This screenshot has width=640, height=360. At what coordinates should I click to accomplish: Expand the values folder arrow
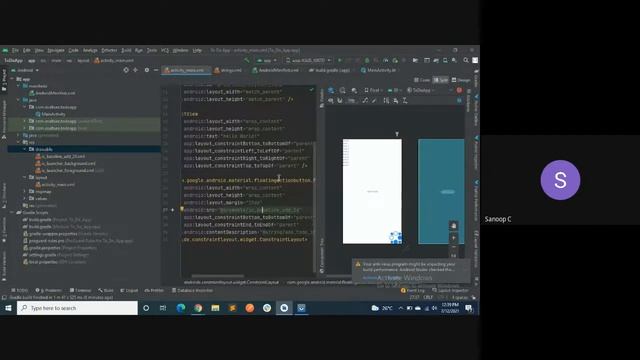pyautogui.click(x=24, y=198)
